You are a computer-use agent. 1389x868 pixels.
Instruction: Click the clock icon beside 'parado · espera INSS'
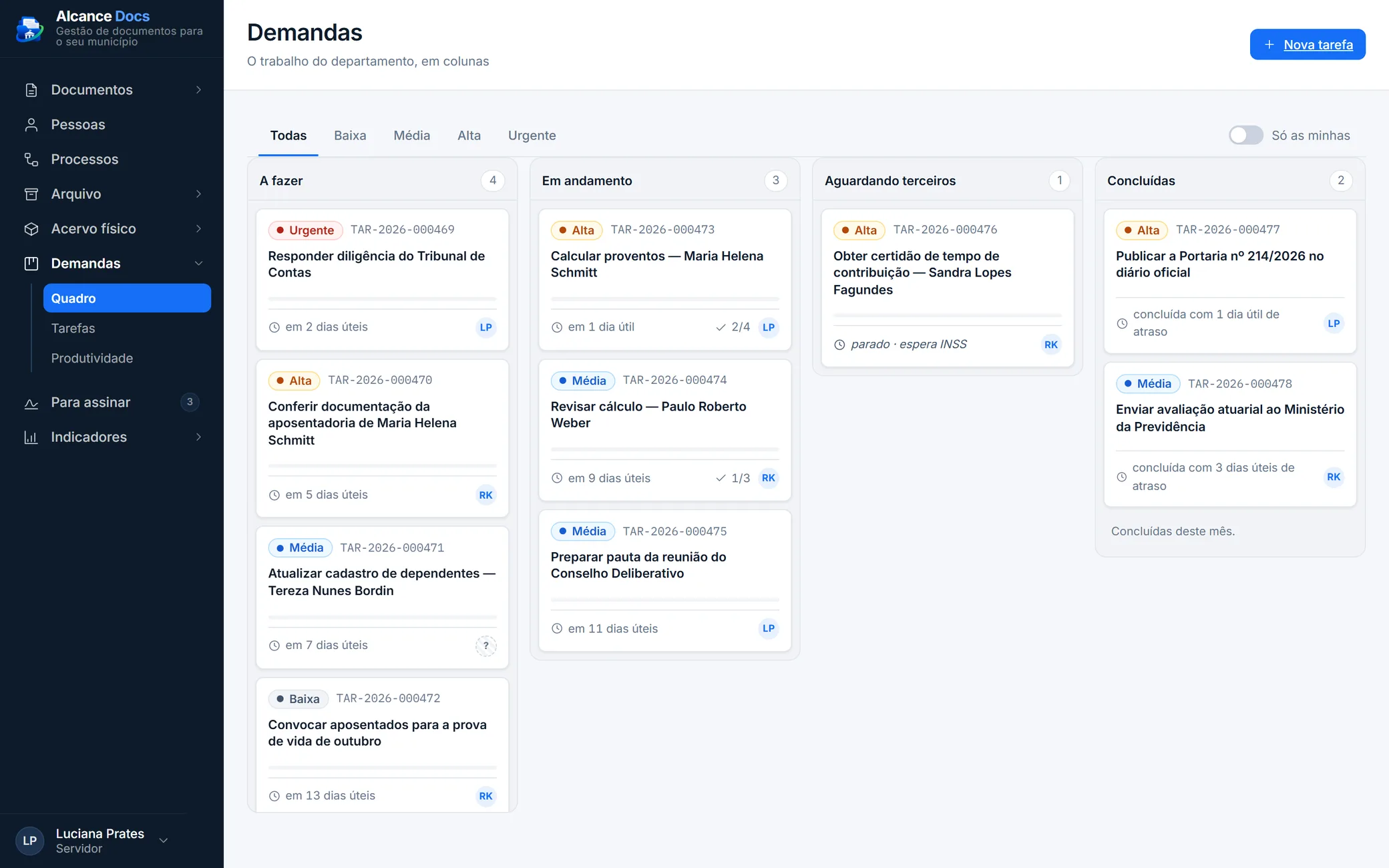pyautogui.click(x=839, y=345)
